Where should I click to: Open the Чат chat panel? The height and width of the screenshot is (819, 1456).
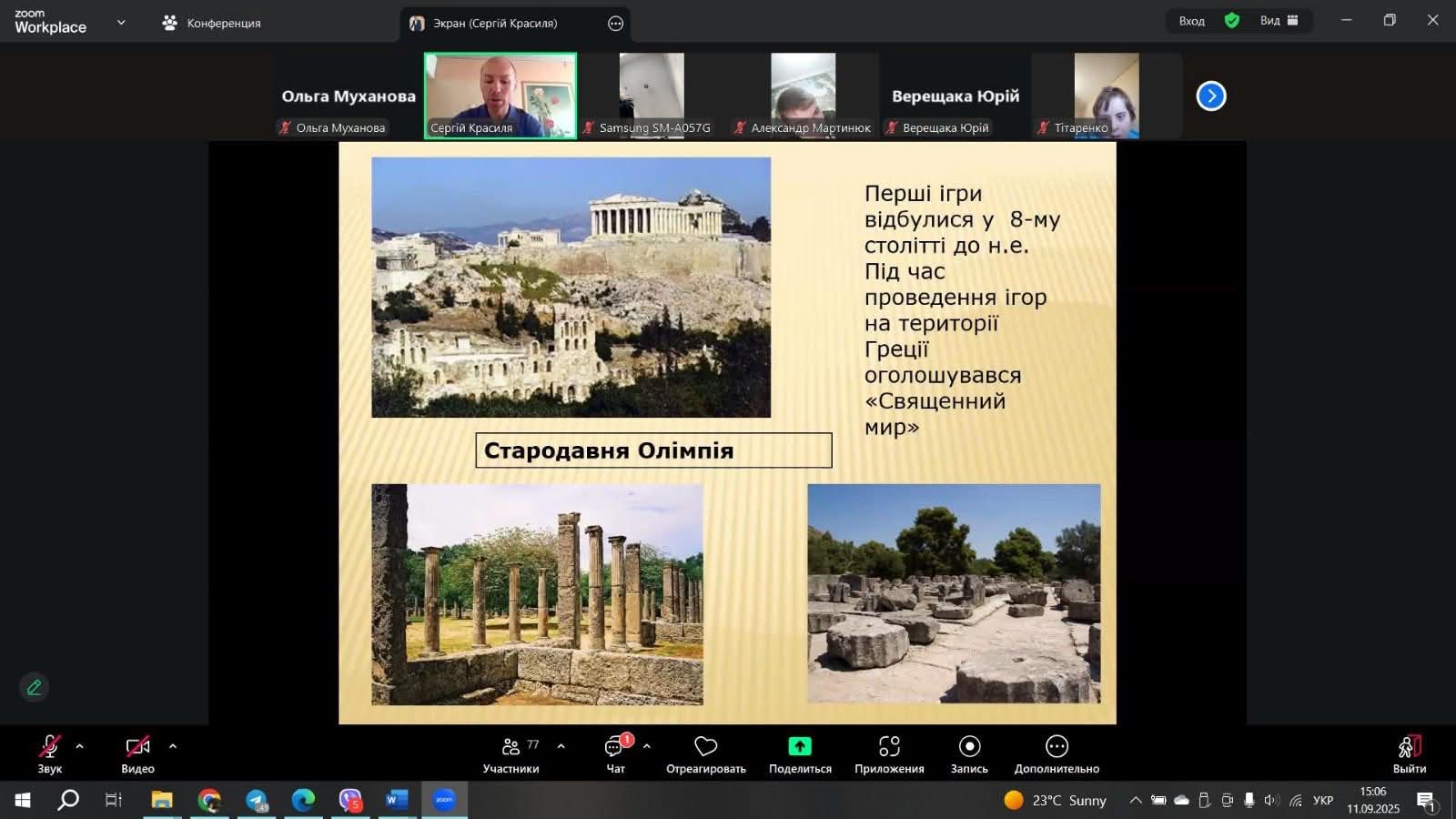(616, 754)
